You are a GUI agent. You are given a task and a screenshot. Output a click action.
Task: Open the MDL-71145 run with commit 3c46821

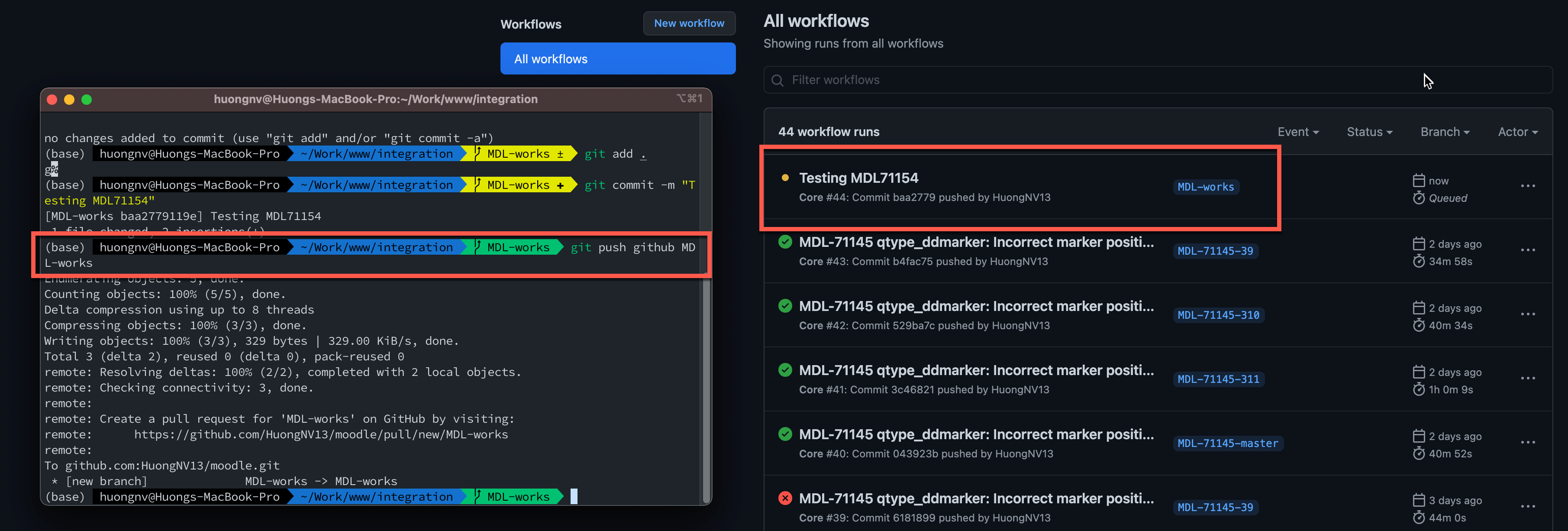[x=976, y=369]
